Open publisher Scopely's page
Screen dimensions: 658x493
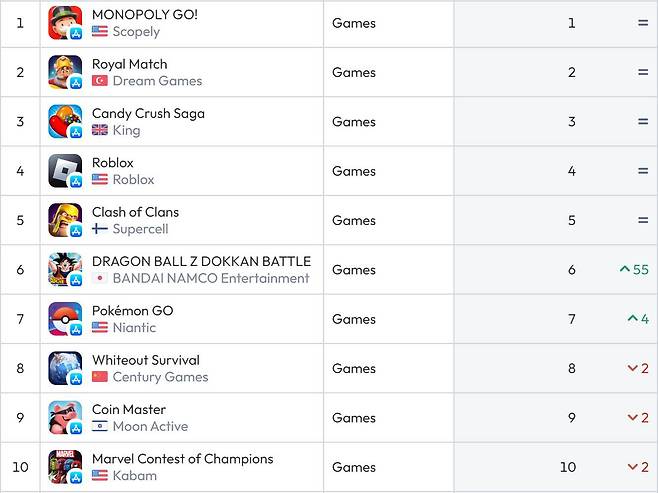(x=136, y=32)
